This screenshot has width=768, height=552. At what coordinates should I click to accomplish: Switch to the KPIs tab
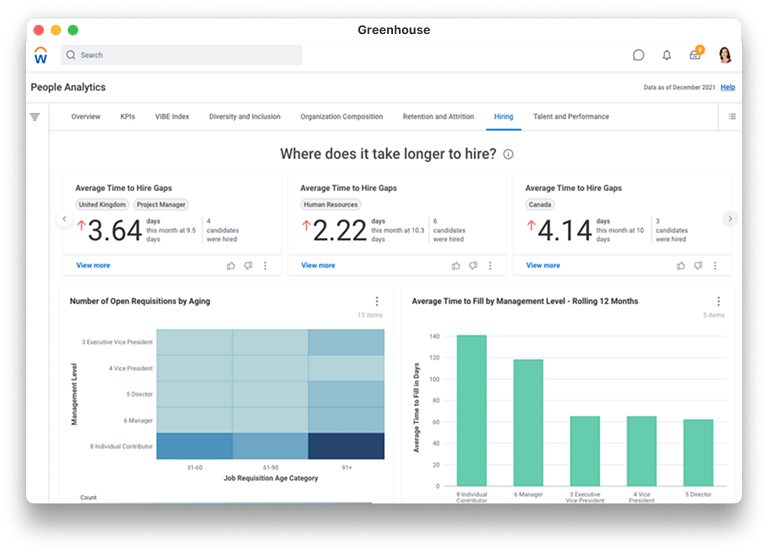pos(127,117)
